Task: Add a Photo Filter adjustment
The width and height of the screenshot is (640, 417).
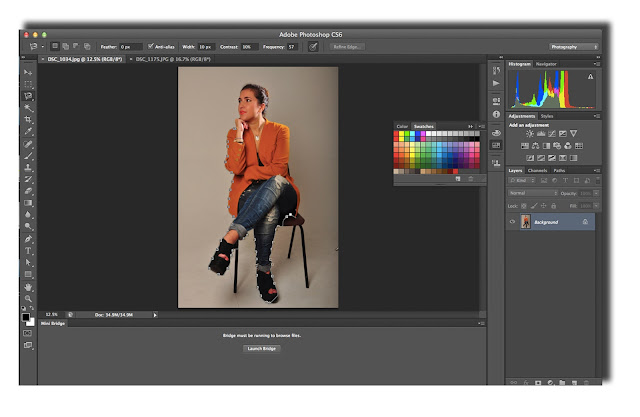Action: tap(557, 146)
